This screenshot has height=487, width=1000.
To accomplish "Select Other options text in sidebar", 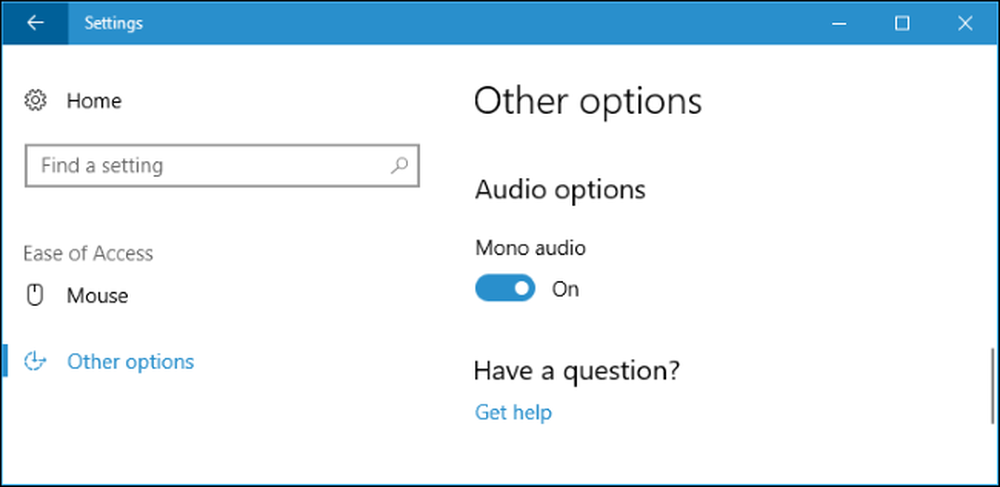I will [x=130, y=361].
